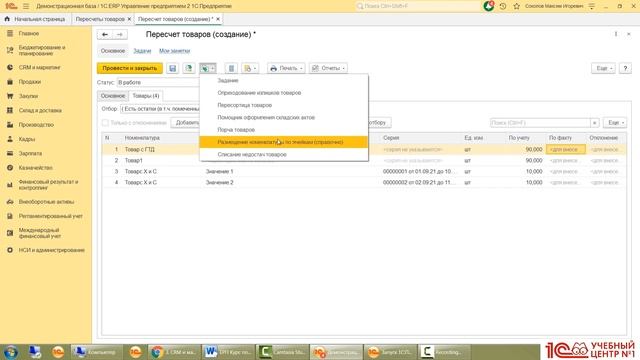Expand the create-based-on dropdown button
The image size is (640, 360).
click(208, 68)
